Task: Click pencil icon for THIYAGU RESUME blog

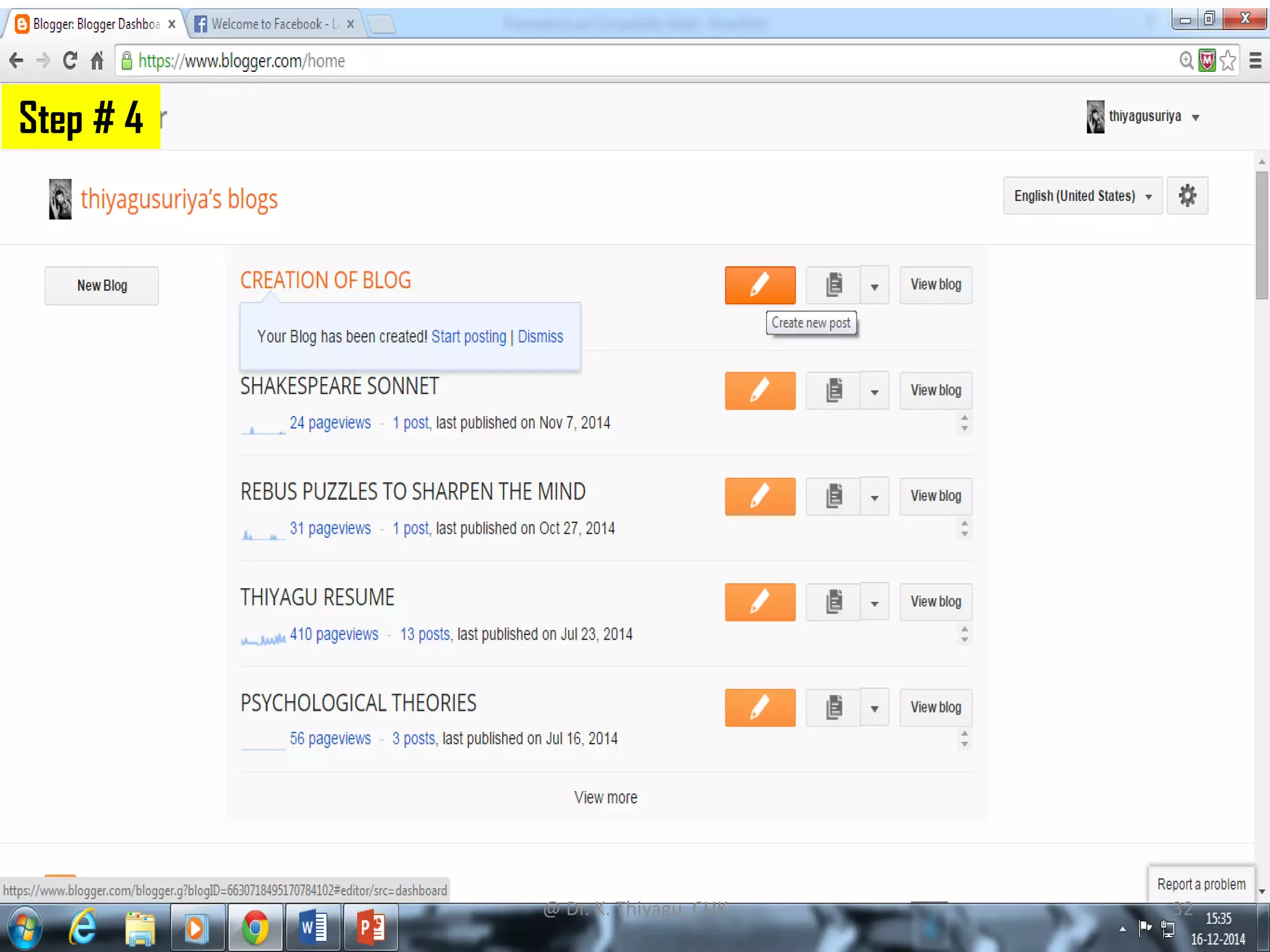Action: [760, 602]
